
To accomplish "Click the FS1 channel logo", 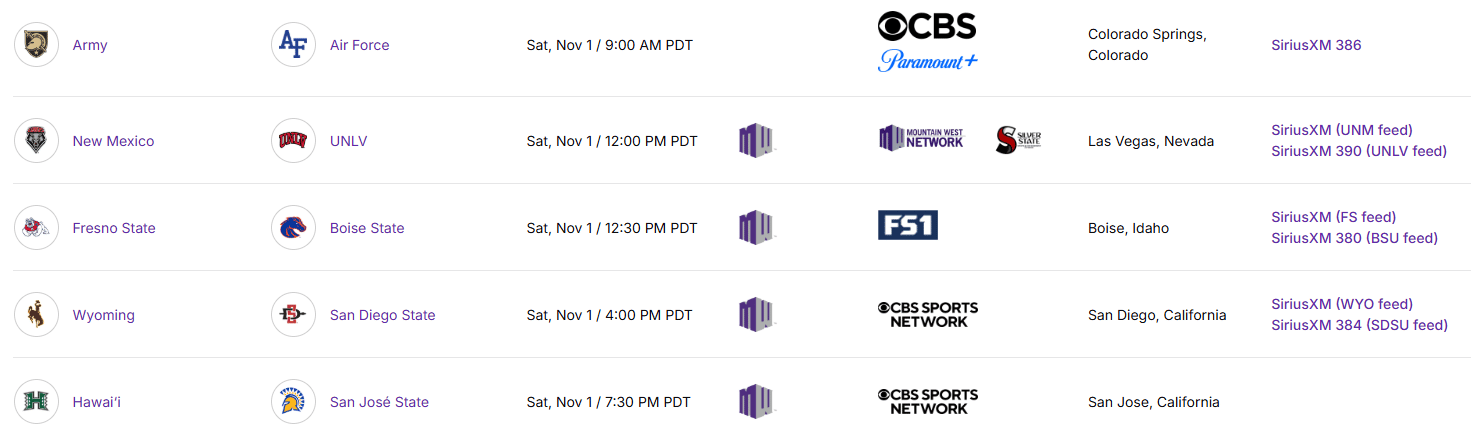I will [x=907, y=225].
